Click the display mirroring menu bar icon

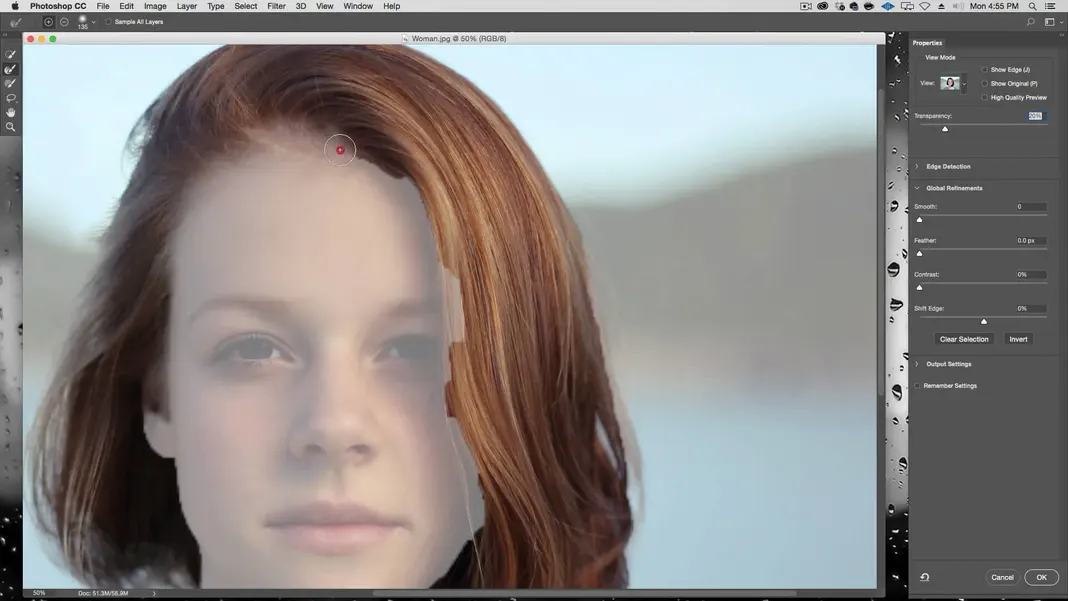click(907, 6)
